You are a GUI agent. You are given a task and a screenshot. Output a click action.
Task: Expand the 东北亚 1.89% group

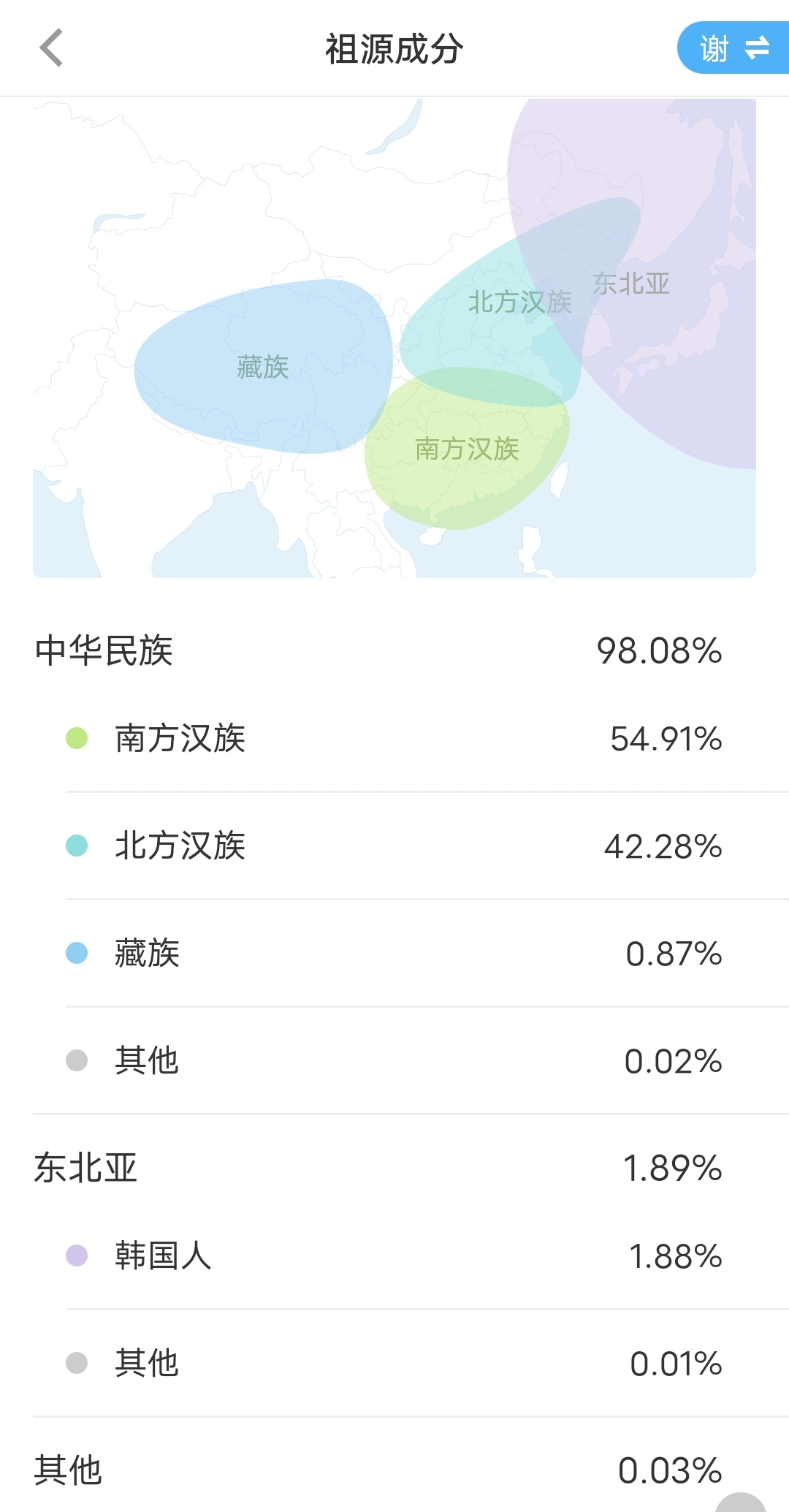[394, 1167]
